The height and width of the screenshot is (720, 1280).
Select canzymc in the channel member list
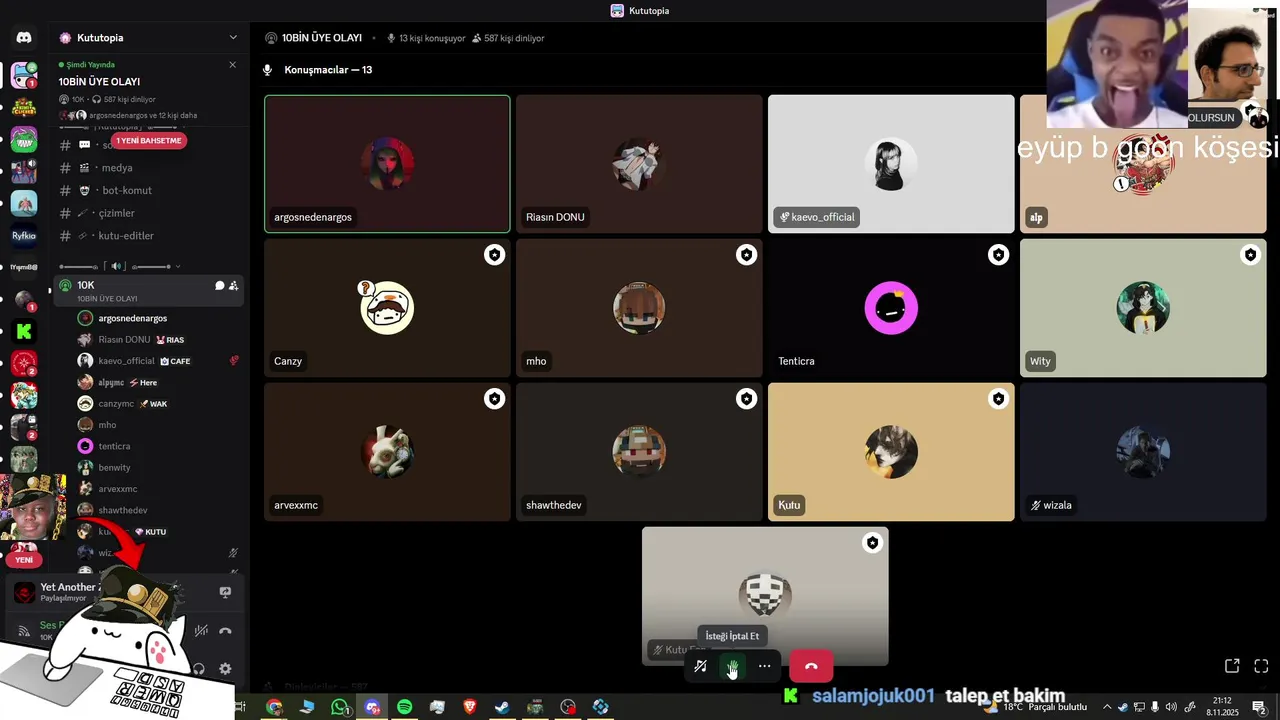[x=158, y=404]
